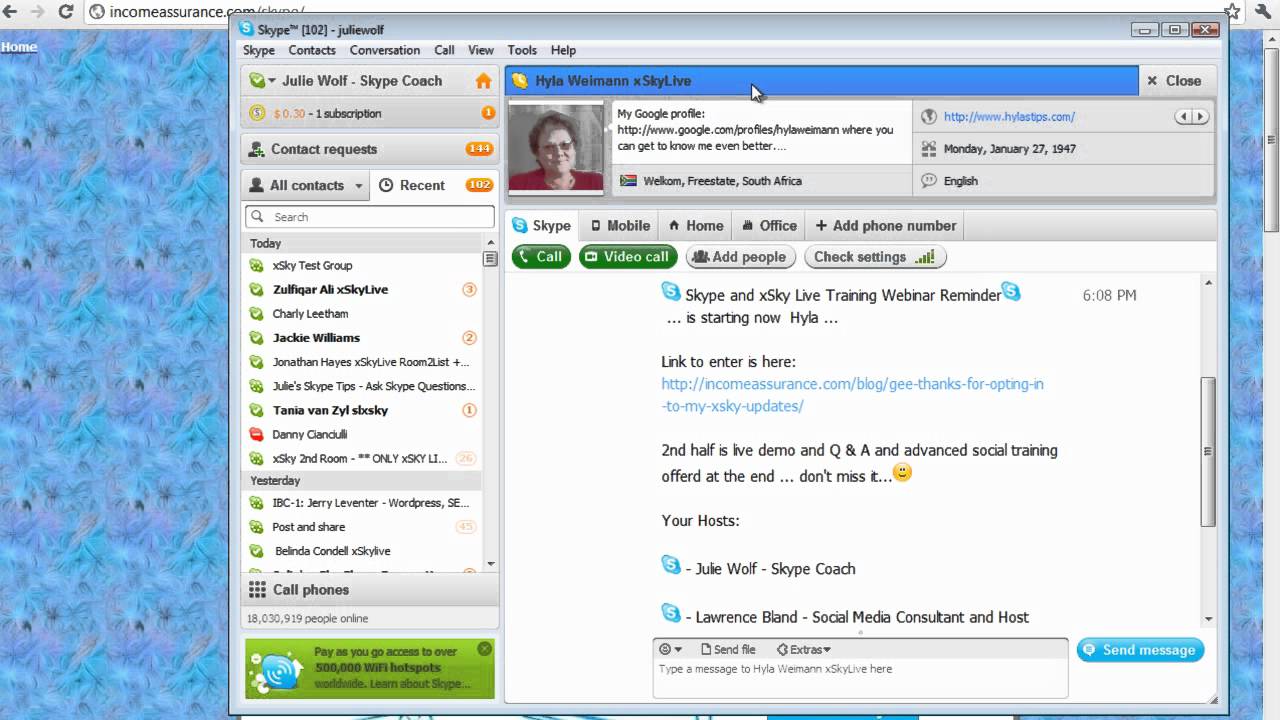Switch to the Recent tab
This screenshot has height=720, width=1280.
tap(412, 185)
